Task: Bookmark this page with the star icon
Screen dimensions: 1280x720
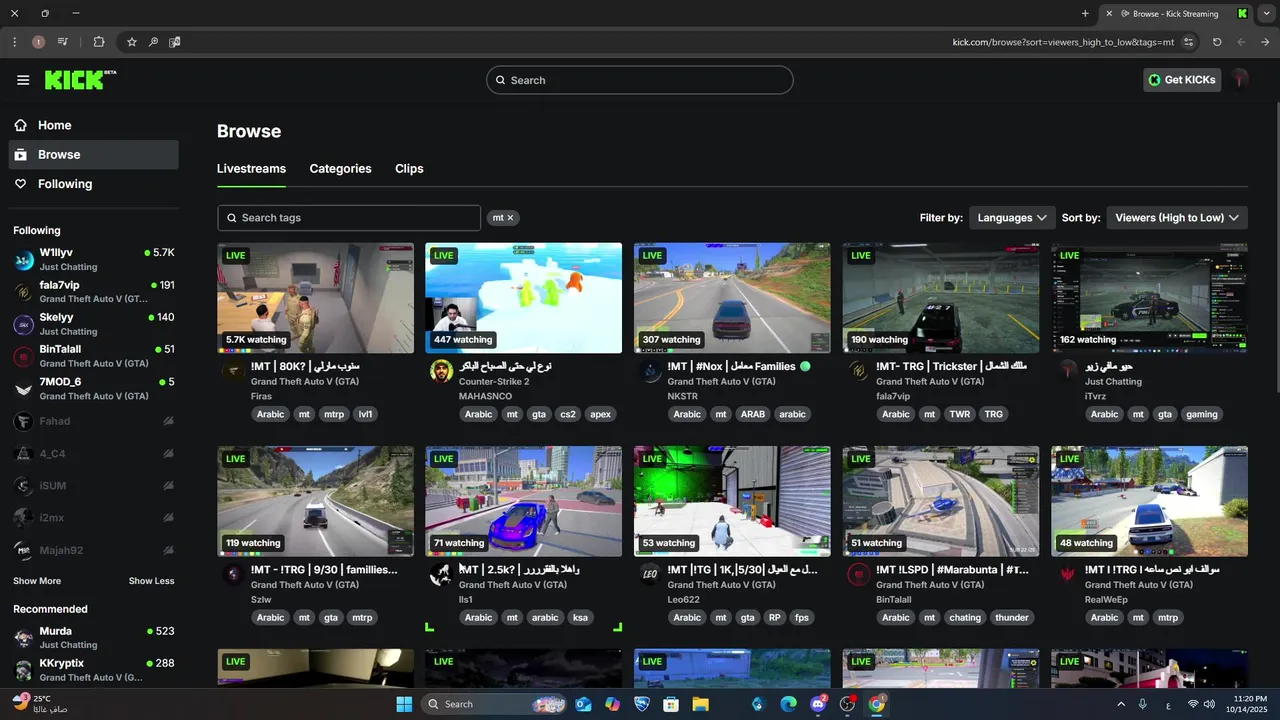Action: click(131, 42)
